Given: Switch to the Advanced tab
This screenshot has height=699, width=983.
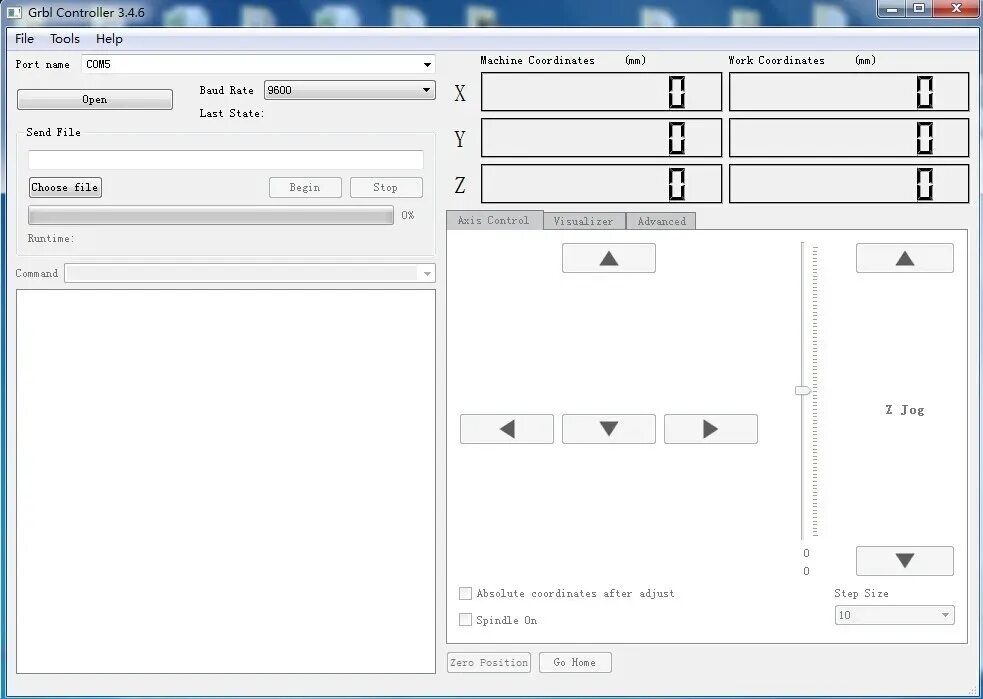Looking at the screenshot, I should point(661,221).
